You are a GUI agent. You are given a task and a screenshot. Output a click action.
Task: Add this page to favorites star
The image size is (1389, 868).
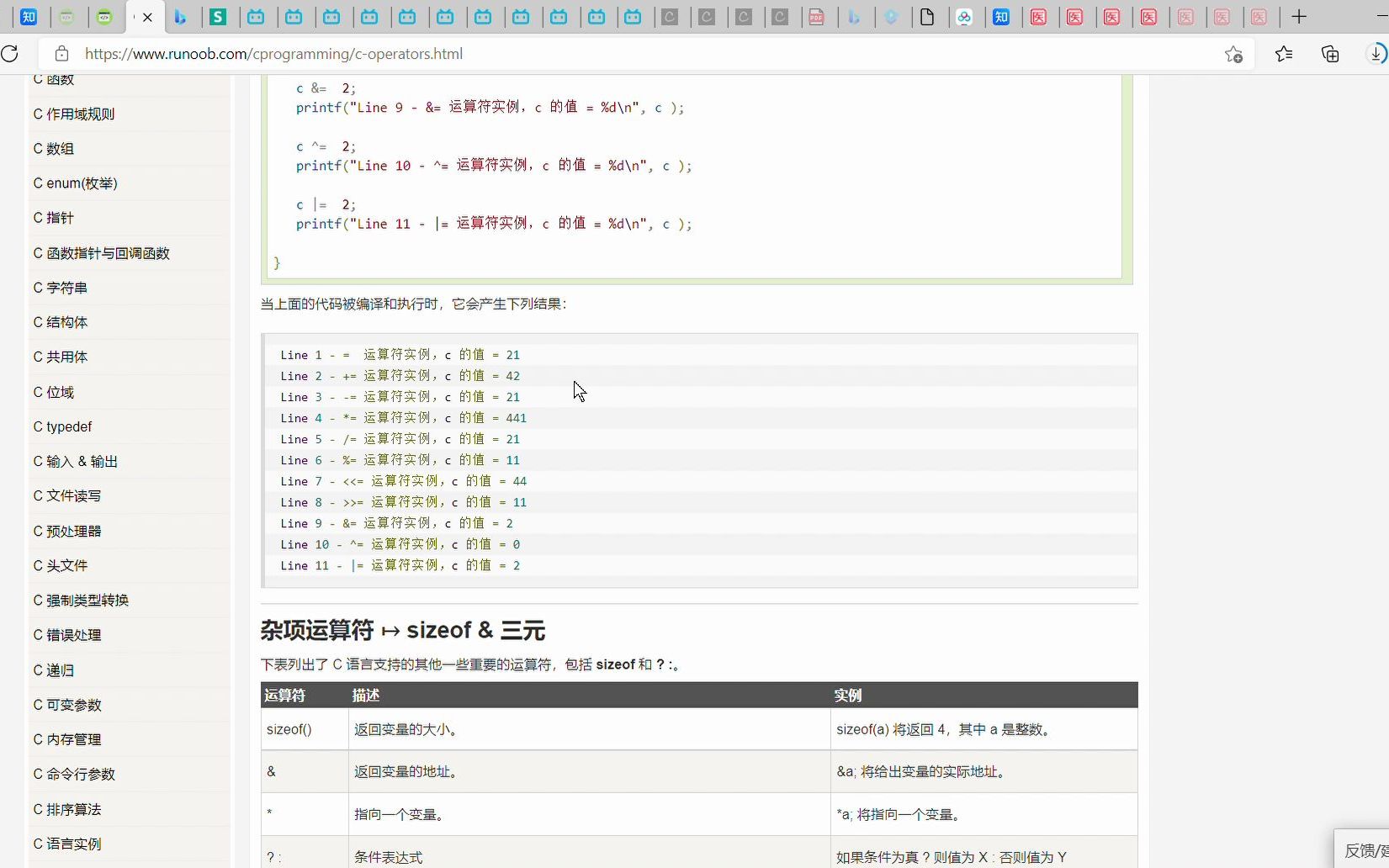pyautogui.click(x=1233, y=54)
